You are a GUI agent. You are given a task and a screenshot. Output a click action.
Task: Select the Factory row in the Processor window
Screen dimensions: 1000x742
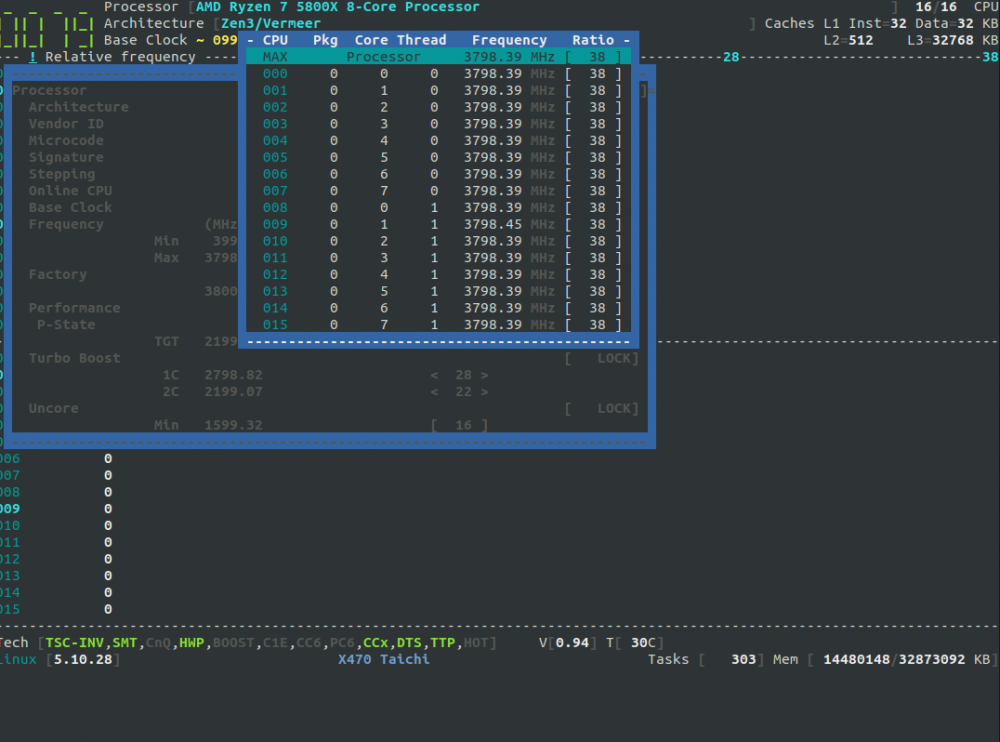click(x=57, y=274)
